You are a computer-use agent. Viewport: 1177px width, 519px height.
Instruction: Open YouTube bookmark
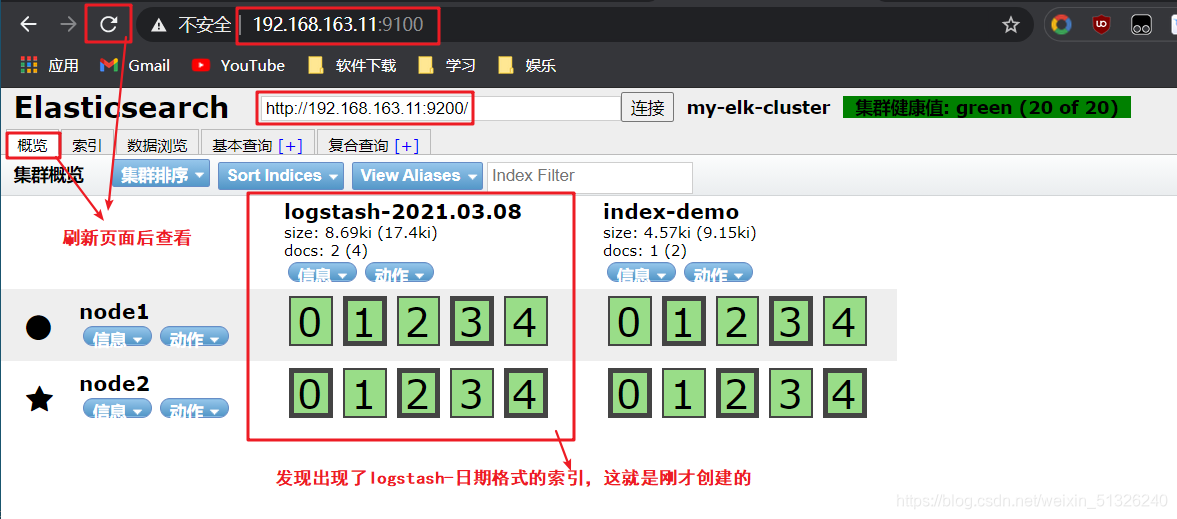pyautogui.click(x=239, y=65)
